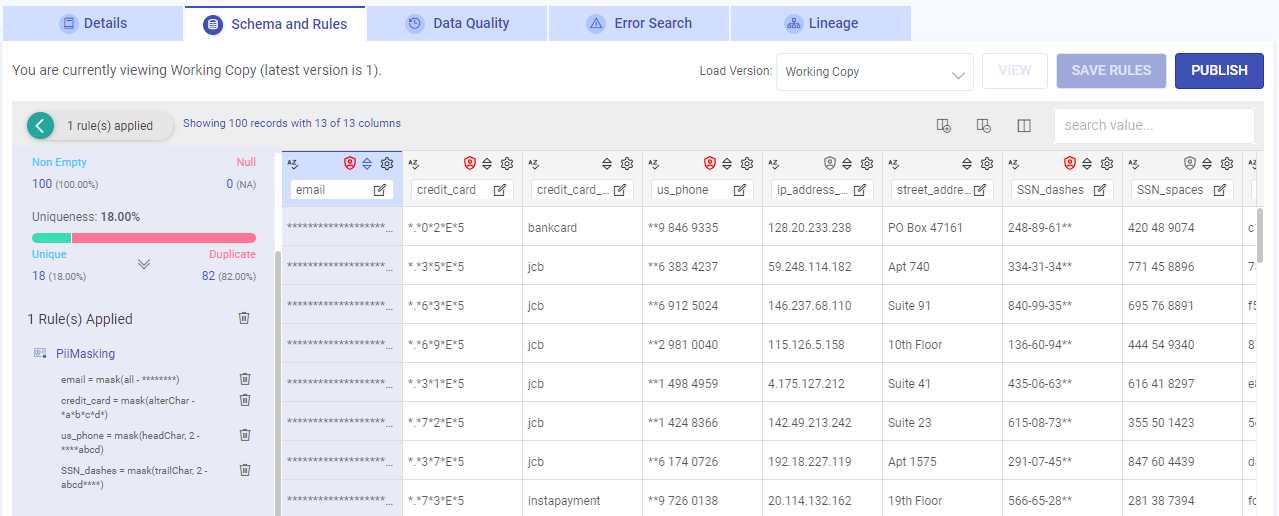
Task: Remove the SSN_dashes mask rule
Action: coord(245,470)
